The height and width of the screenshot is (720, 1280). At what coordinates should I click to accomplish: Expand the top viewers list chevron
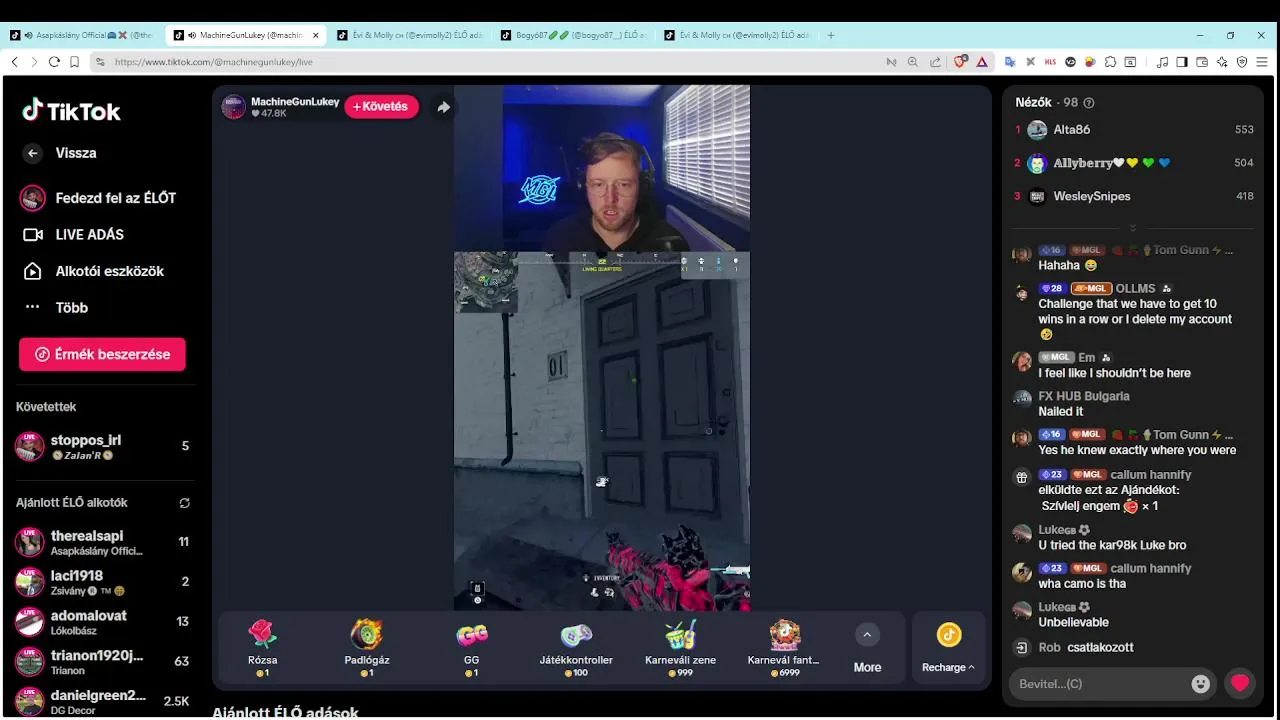(1133, 228)
